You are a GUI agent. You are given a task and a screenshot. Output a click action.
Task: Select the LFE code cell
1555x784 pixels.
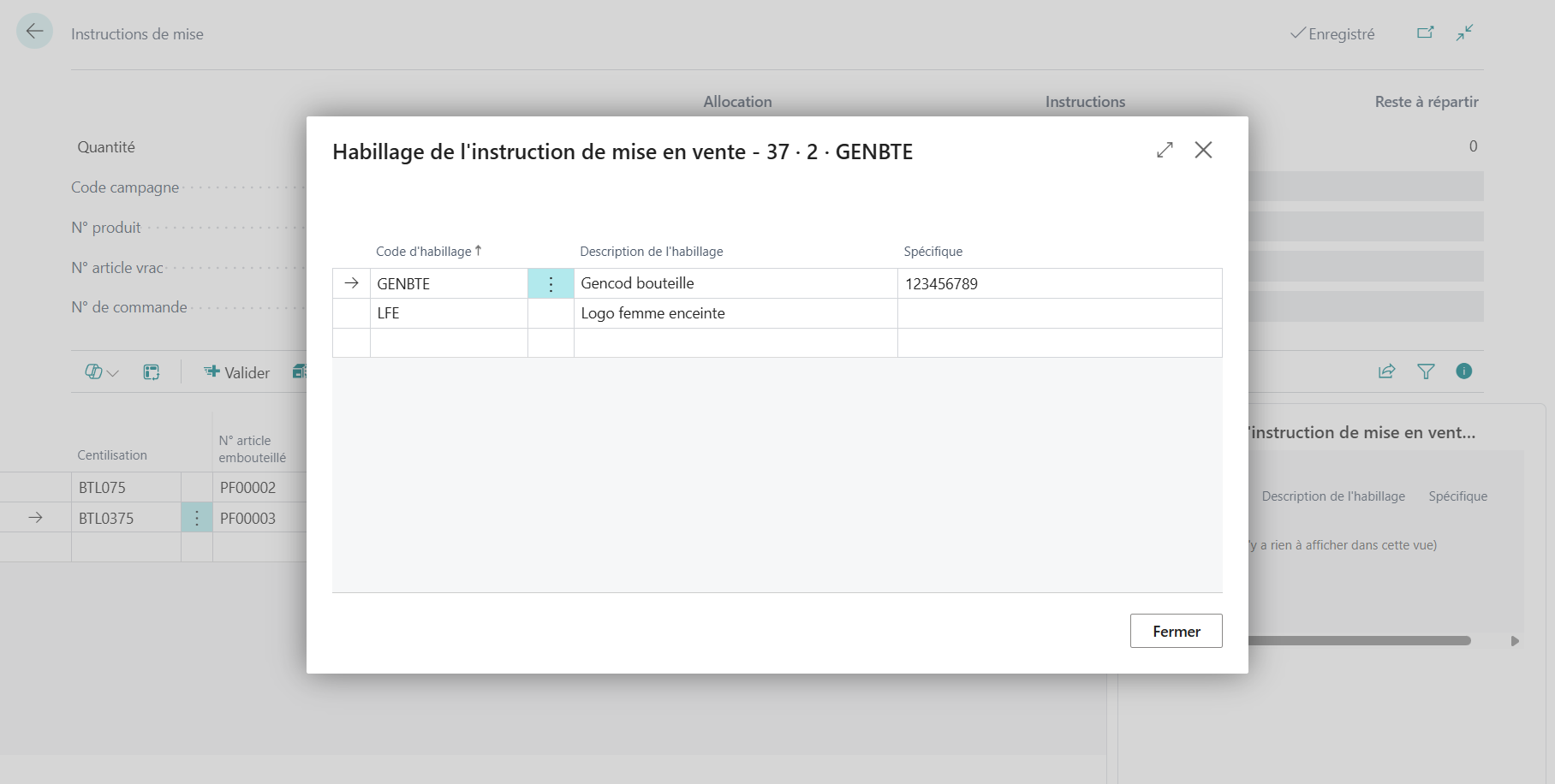pyautogui.click(x=449, y=313)
